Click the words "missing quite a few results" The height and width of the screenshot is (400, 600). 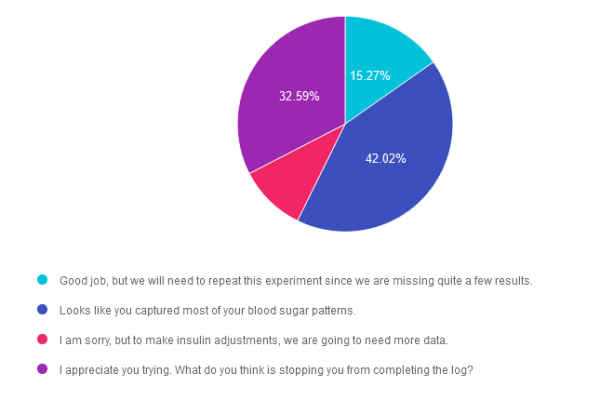pos(464,281)
